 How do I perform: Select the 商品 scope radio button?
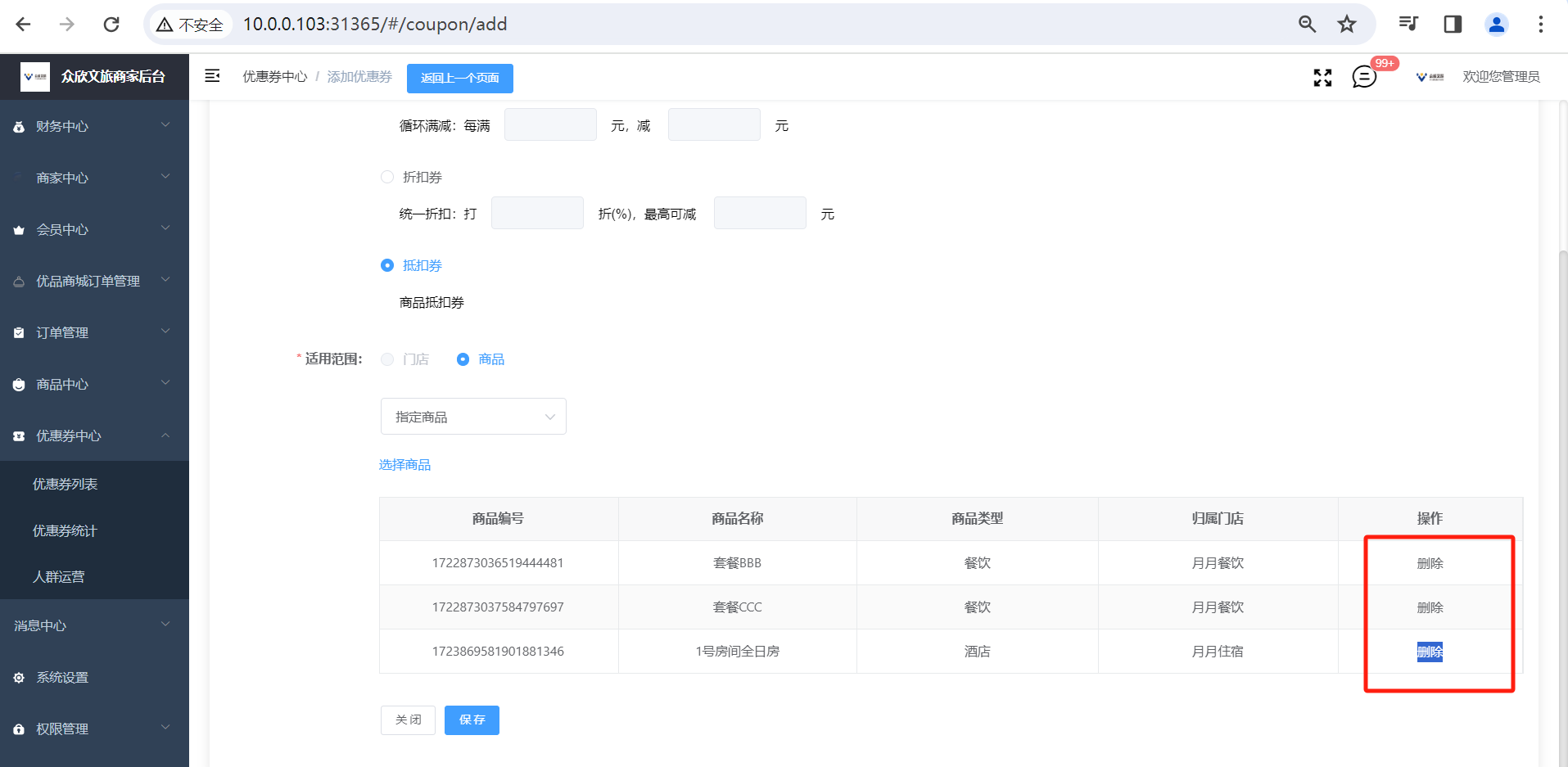463,359
